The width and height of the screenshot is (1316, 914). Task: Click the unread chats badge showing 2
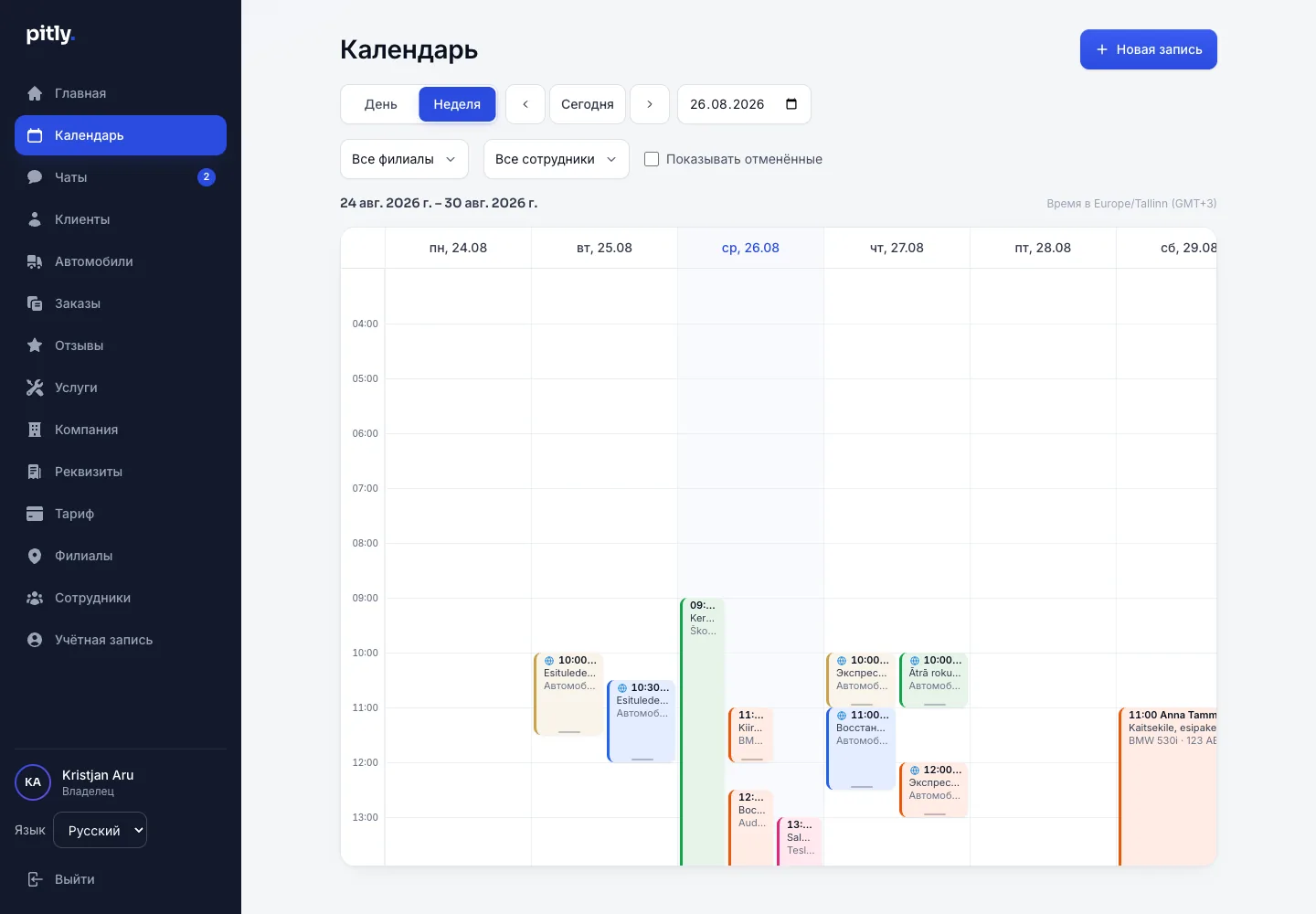click(x=207, y=177)
